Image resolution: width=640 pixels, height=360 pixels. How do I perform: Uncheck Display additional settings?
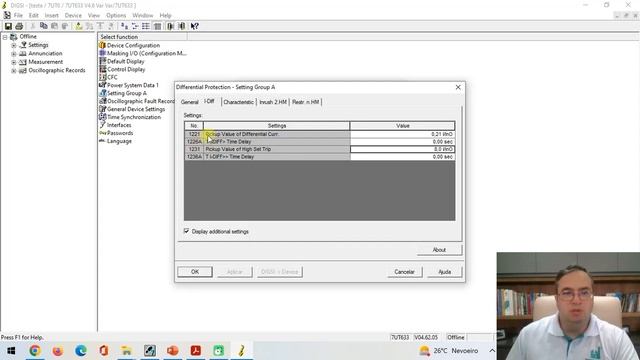pos(187,231)
